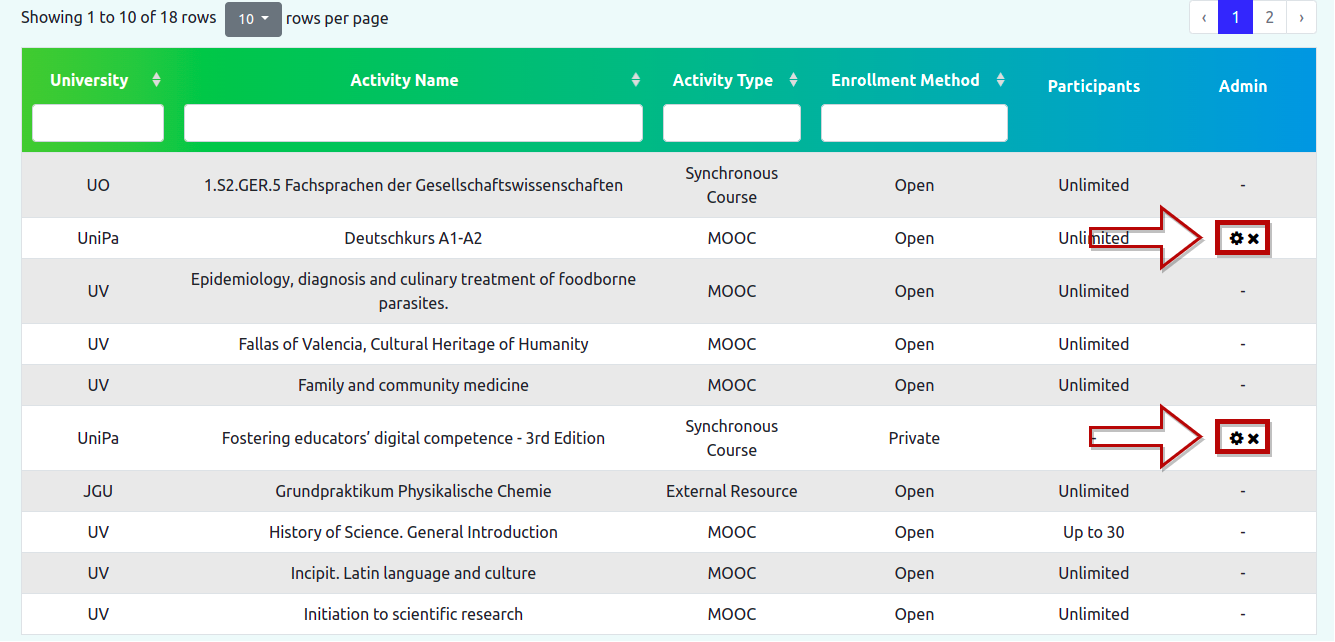Click the Enrollment Method column header

906,80
